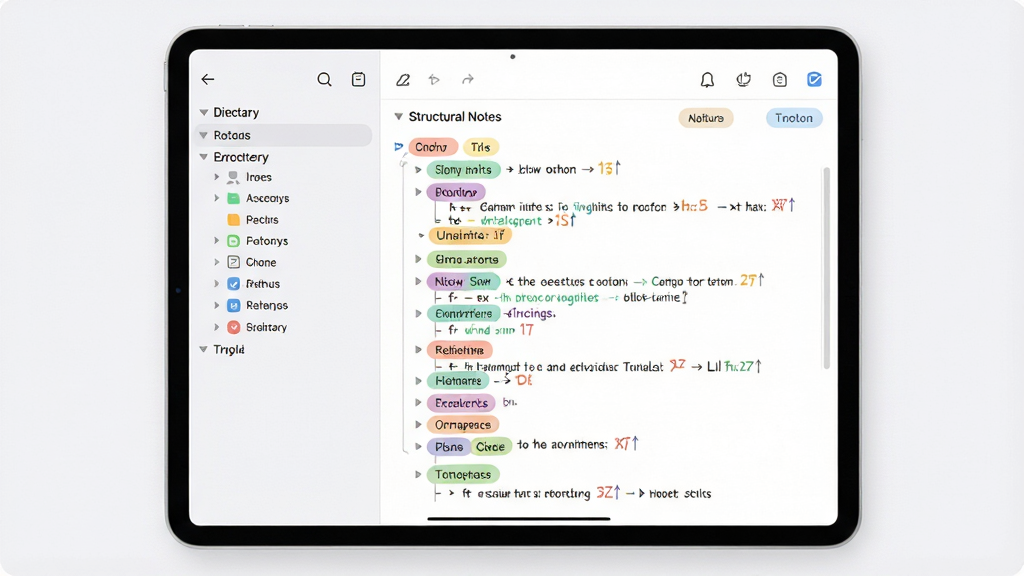Click the clipboard icon in the top toolbar
The width and height of the screenshot is (1024, 576).
tap(780, 80)
